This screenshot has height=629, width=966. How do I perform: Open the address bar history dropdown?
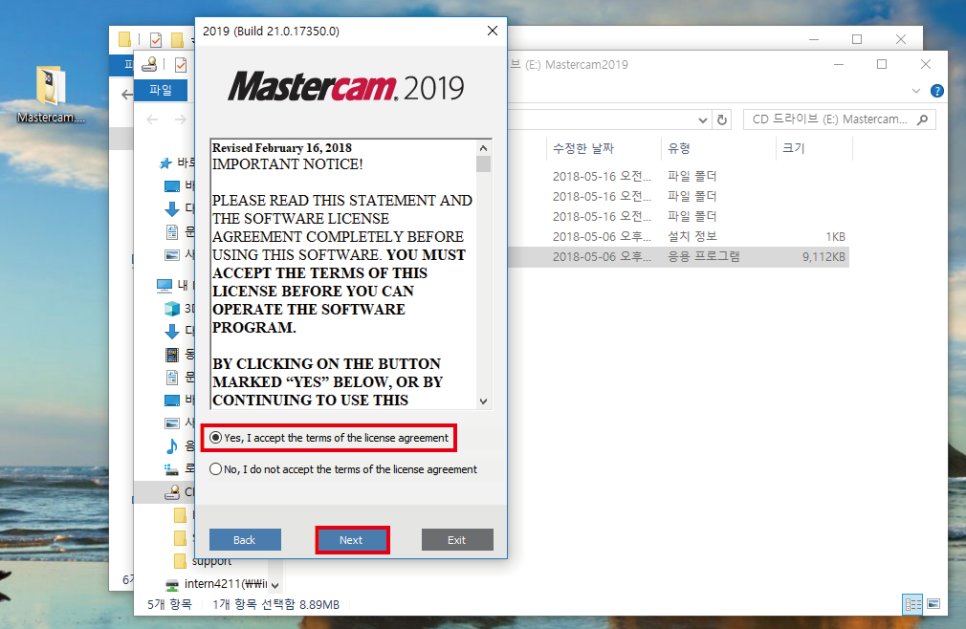(x=702, y=120)
